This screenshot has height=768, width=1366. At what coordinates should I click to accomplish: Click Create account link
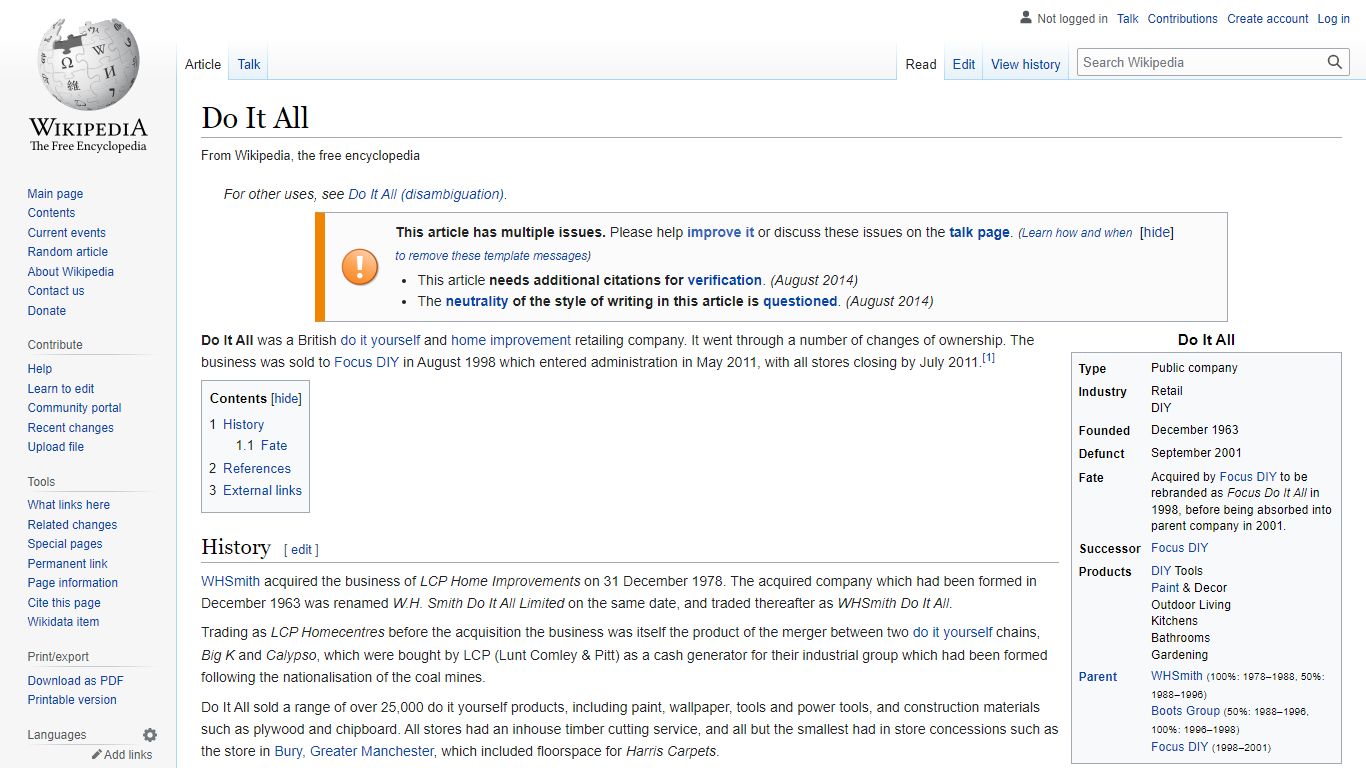1268,19
